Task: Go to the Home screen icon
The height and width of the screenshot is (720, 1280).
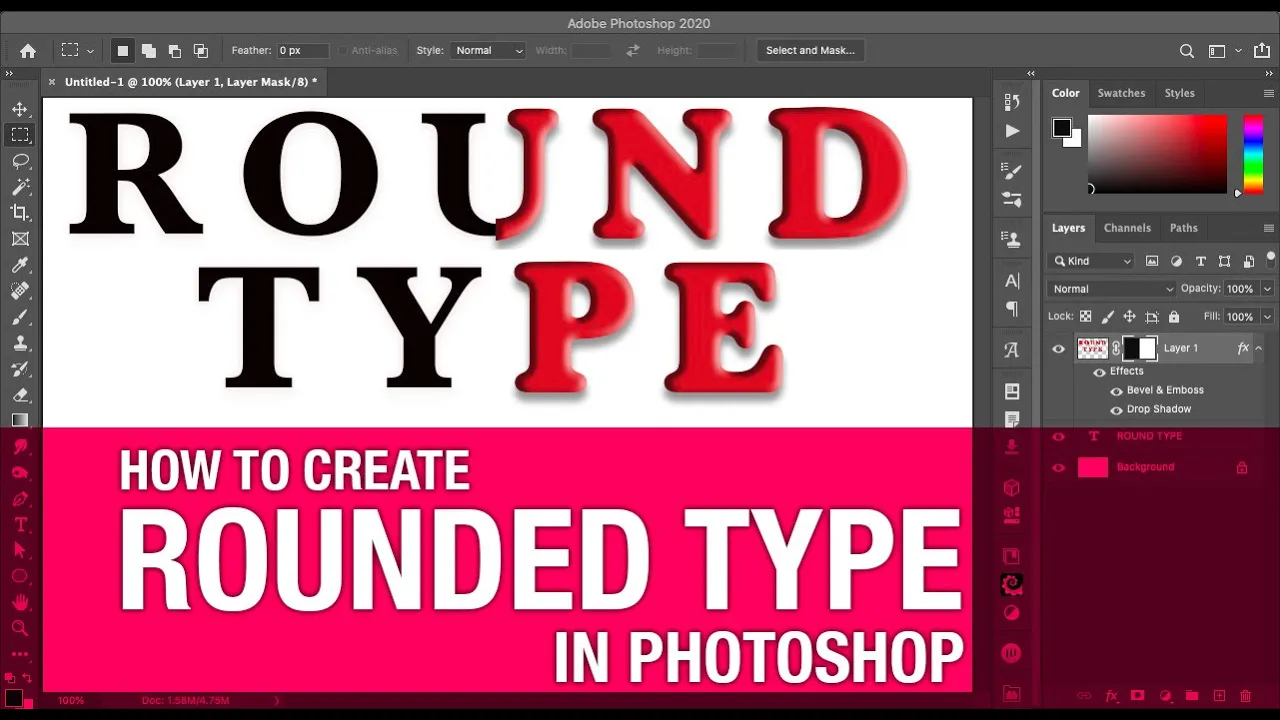Action: 28,51
